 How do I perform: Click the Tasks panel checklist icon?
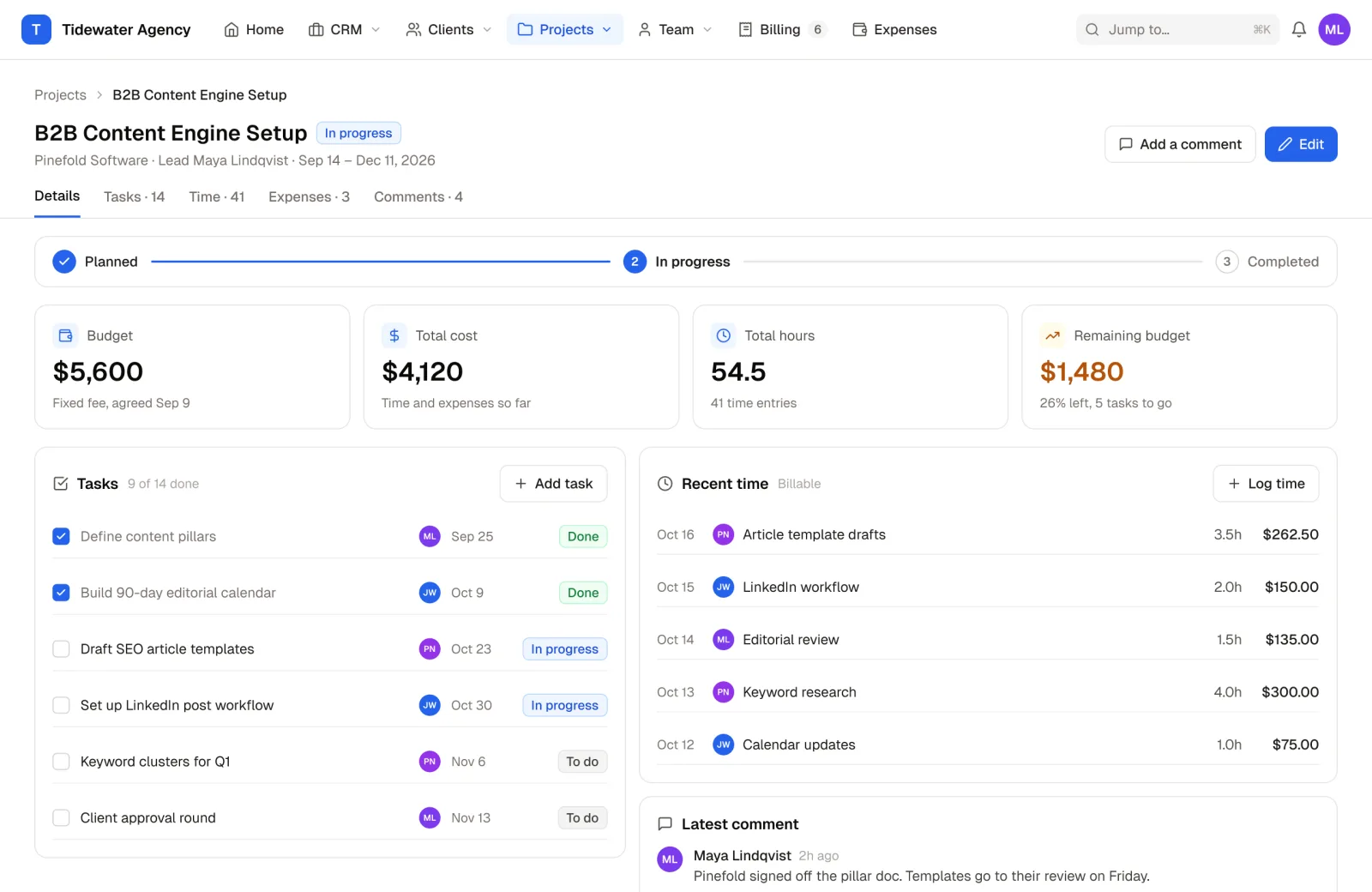(x=61, y=484)
